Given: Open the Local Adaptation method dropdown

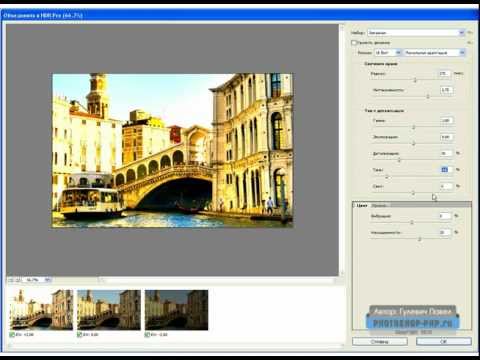Looking at the screenshot, I should point(435,53).
